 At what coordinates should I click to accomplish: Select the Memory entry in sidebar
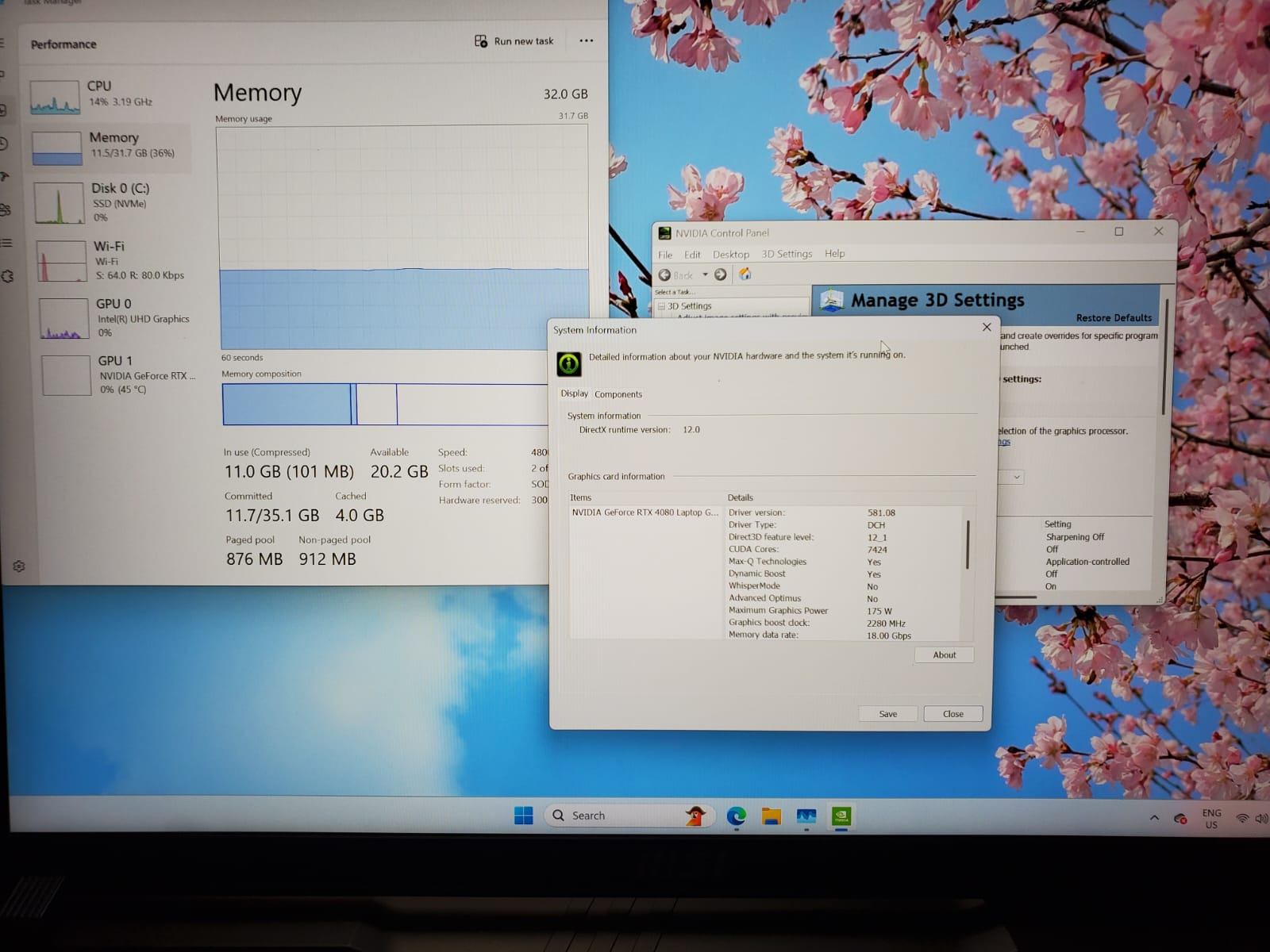109,148
